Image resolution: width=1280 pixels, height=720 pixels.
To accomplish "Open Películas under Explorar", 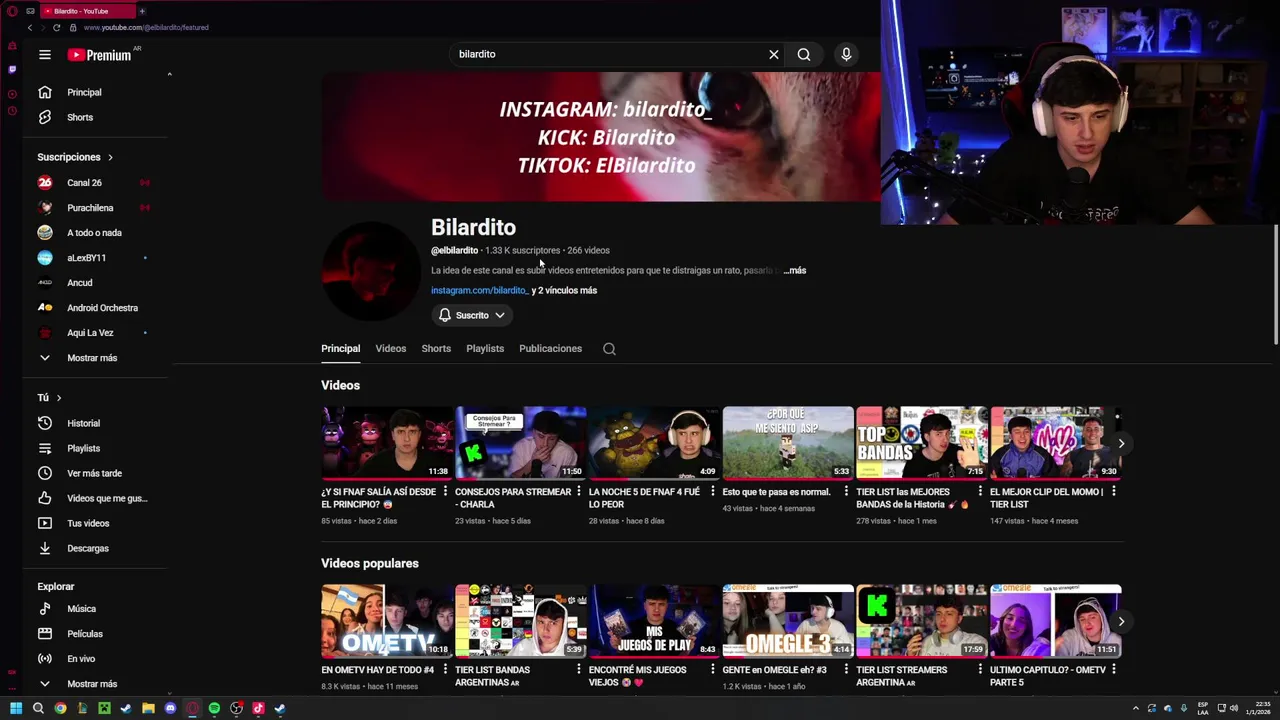I will [97, 633].
